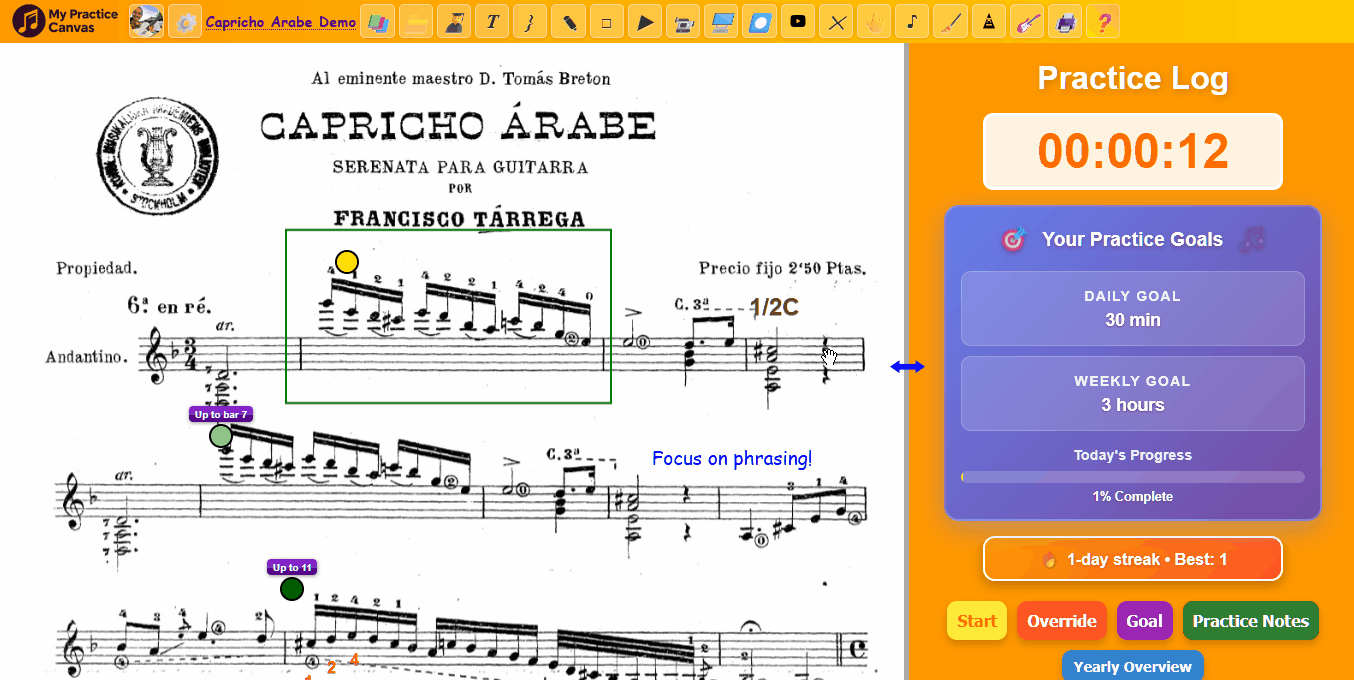Click the Daily Goal 30 min card

(x=1133, y=309)
